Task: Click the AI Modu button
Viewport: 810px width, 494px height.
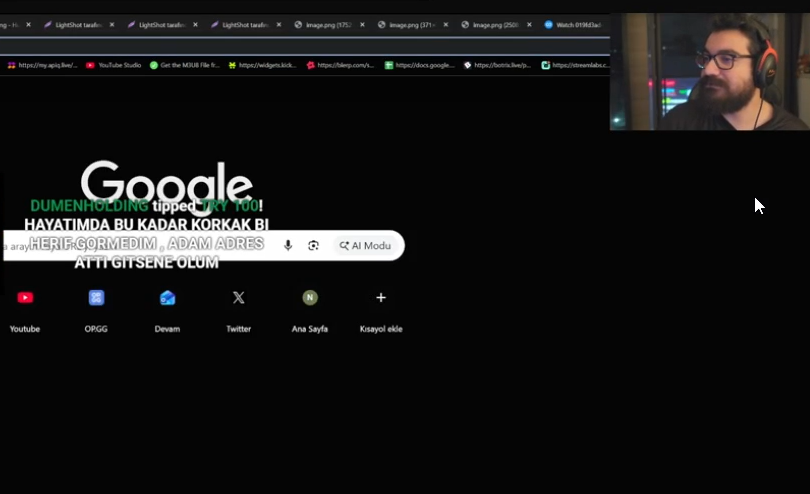Action: tap(365, 245)
